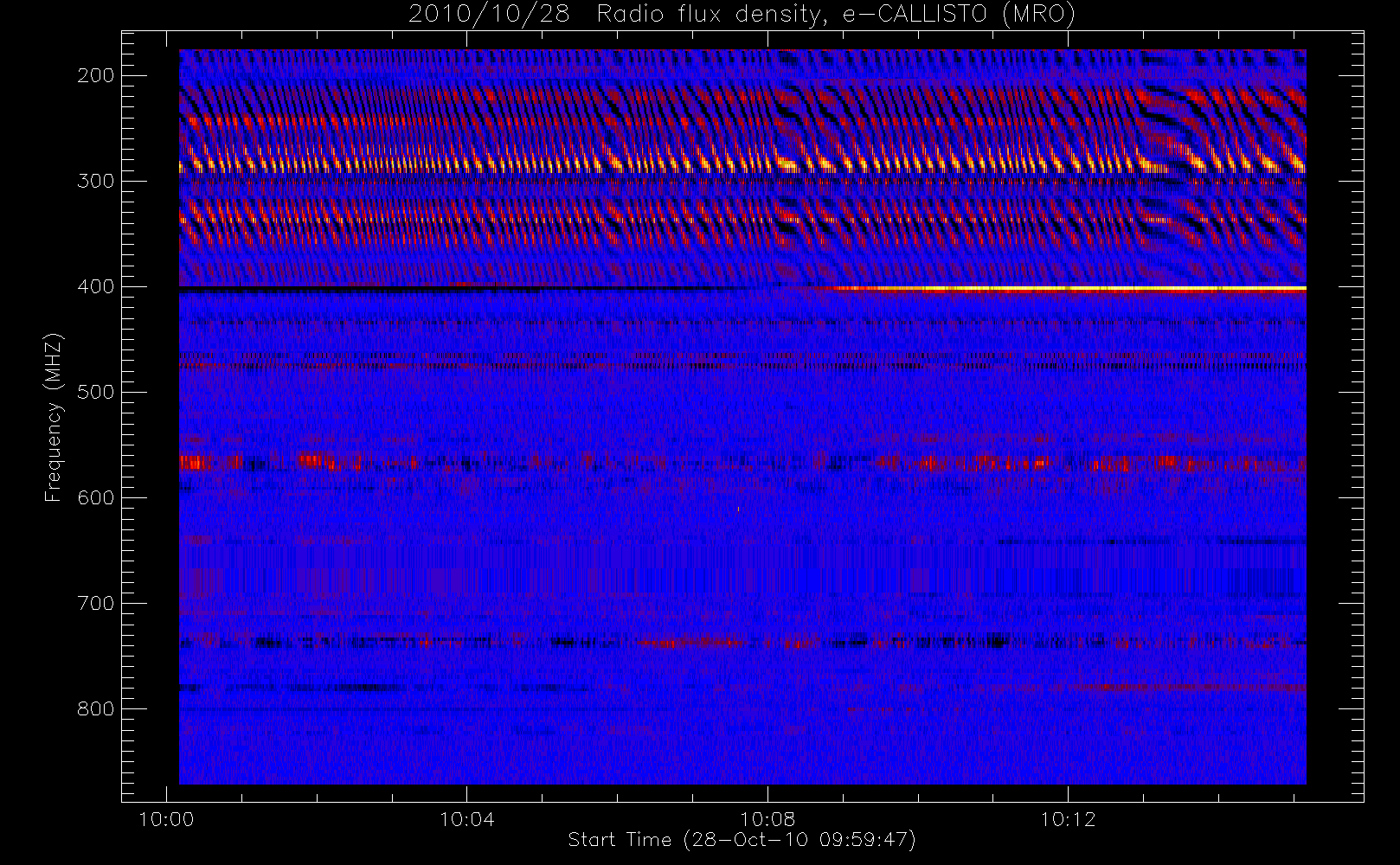This screenshot has width=1400, height=865.
Task: Click the 'Frequency (MHz)' axis label
Action: [54, 417]
